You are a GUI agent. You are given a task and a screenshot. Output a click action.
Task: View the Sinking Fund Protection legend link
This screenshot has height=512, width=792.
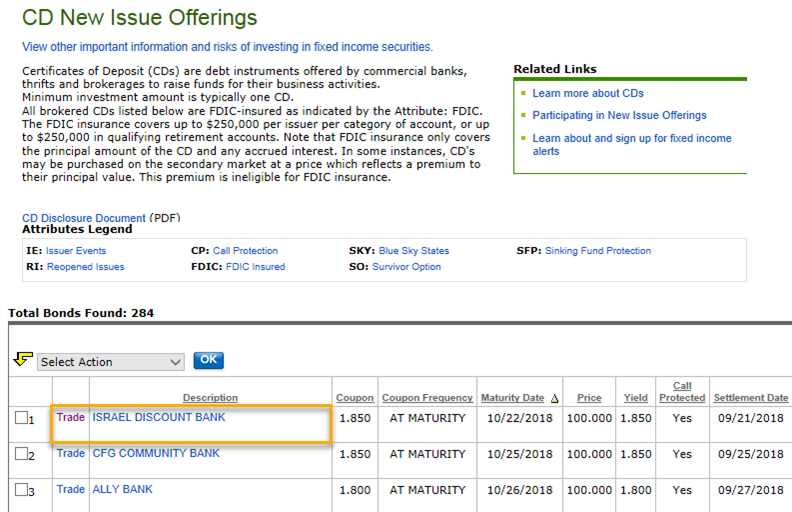pyautogui.click(x=598, y=251)
